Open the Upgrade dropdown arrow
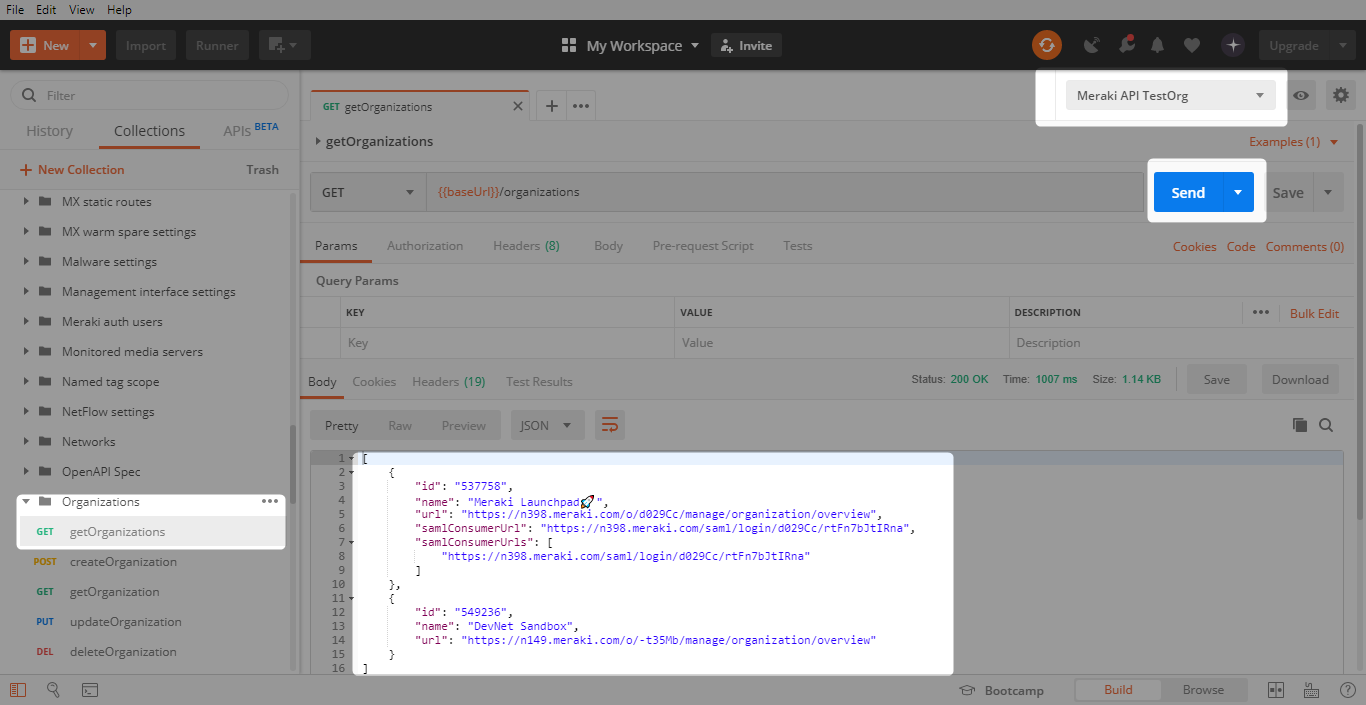 point(1341,45)
